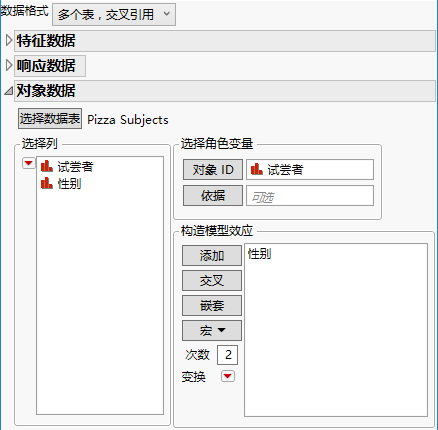Click the nominal icon beside 性别
The image size is (438, 430).
(x=47, y=183)
